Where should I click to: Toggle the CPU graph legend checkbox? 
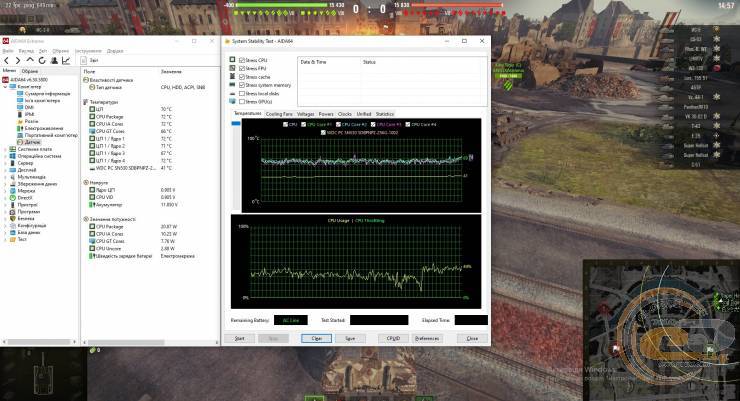286,125
